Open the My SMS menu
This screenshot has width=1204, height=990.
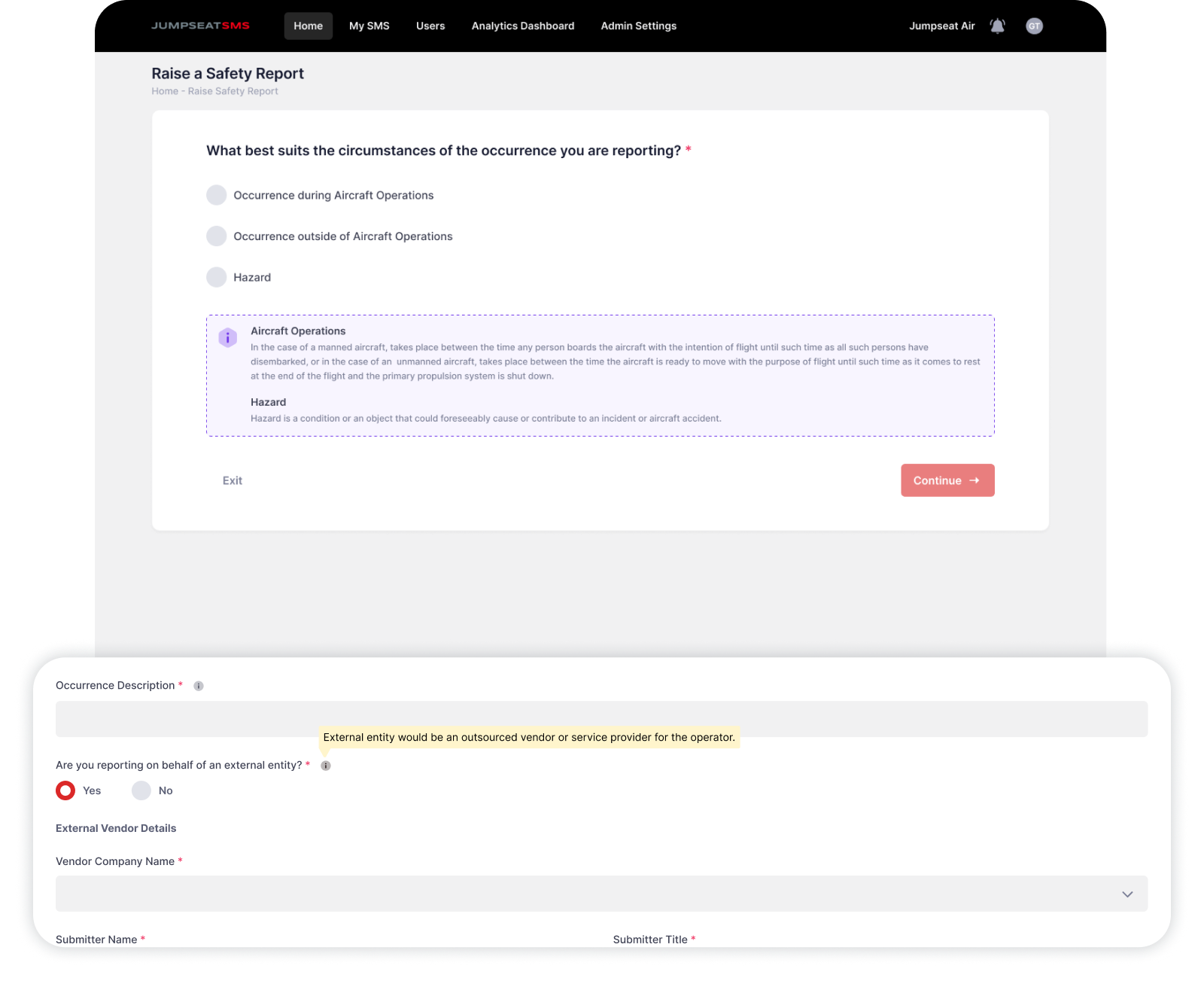(x=369, y=26)
